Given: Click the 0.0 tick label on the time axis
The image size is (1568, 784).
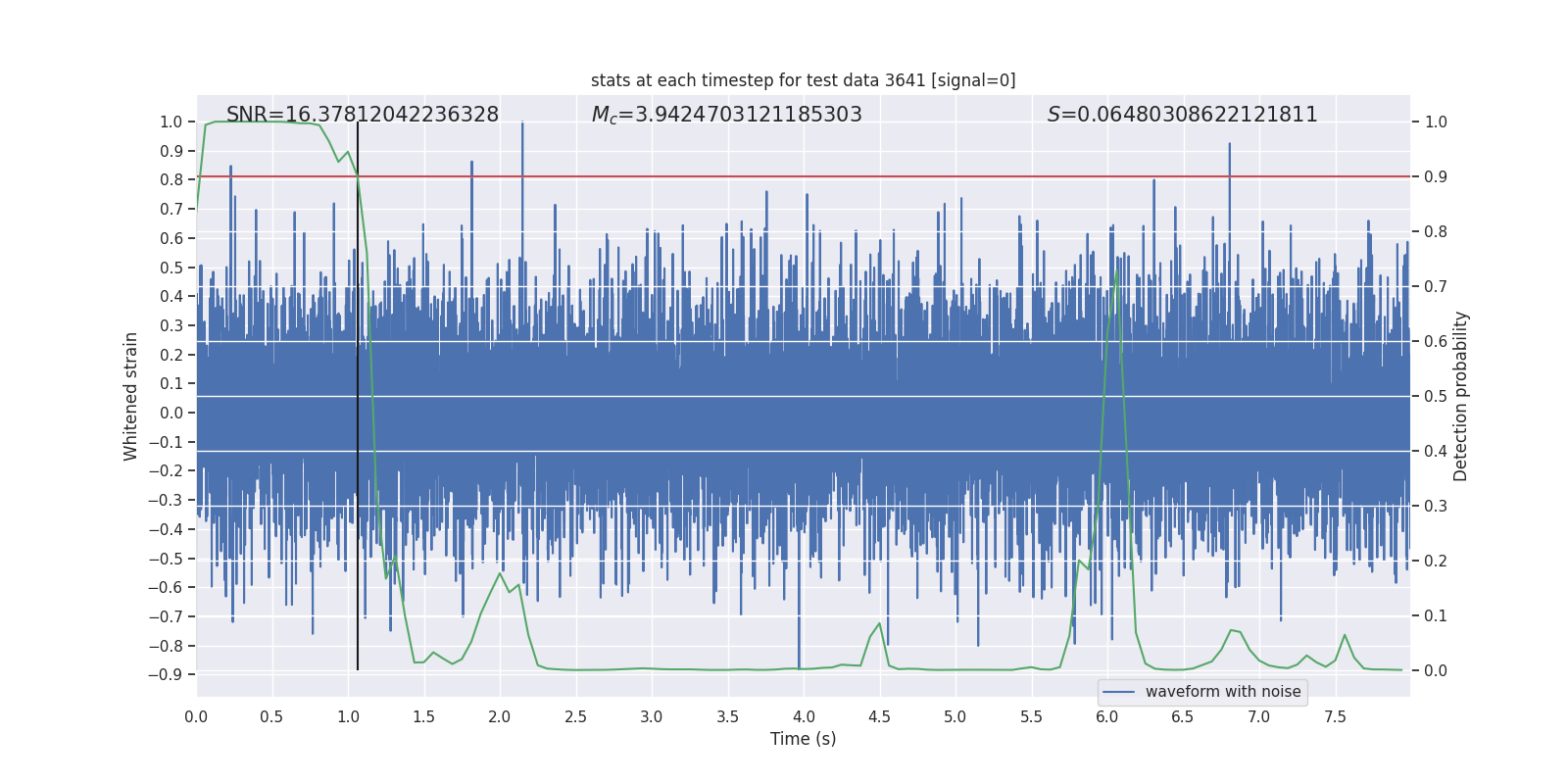Looking at the screenshot, I should (x=196, y=717).
